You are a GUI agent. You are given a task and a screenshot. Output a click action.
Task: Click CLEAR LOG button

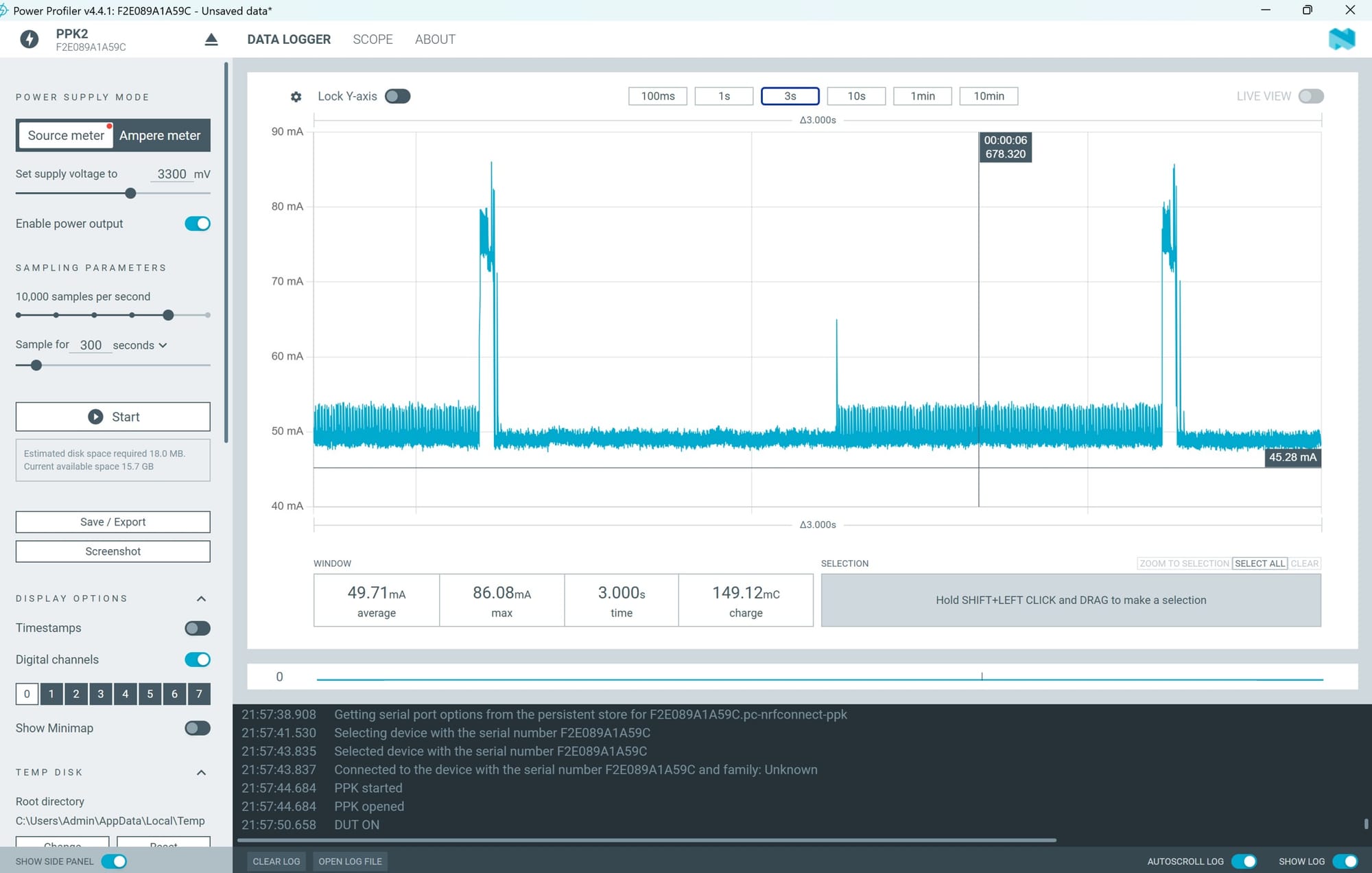(276, 861)
